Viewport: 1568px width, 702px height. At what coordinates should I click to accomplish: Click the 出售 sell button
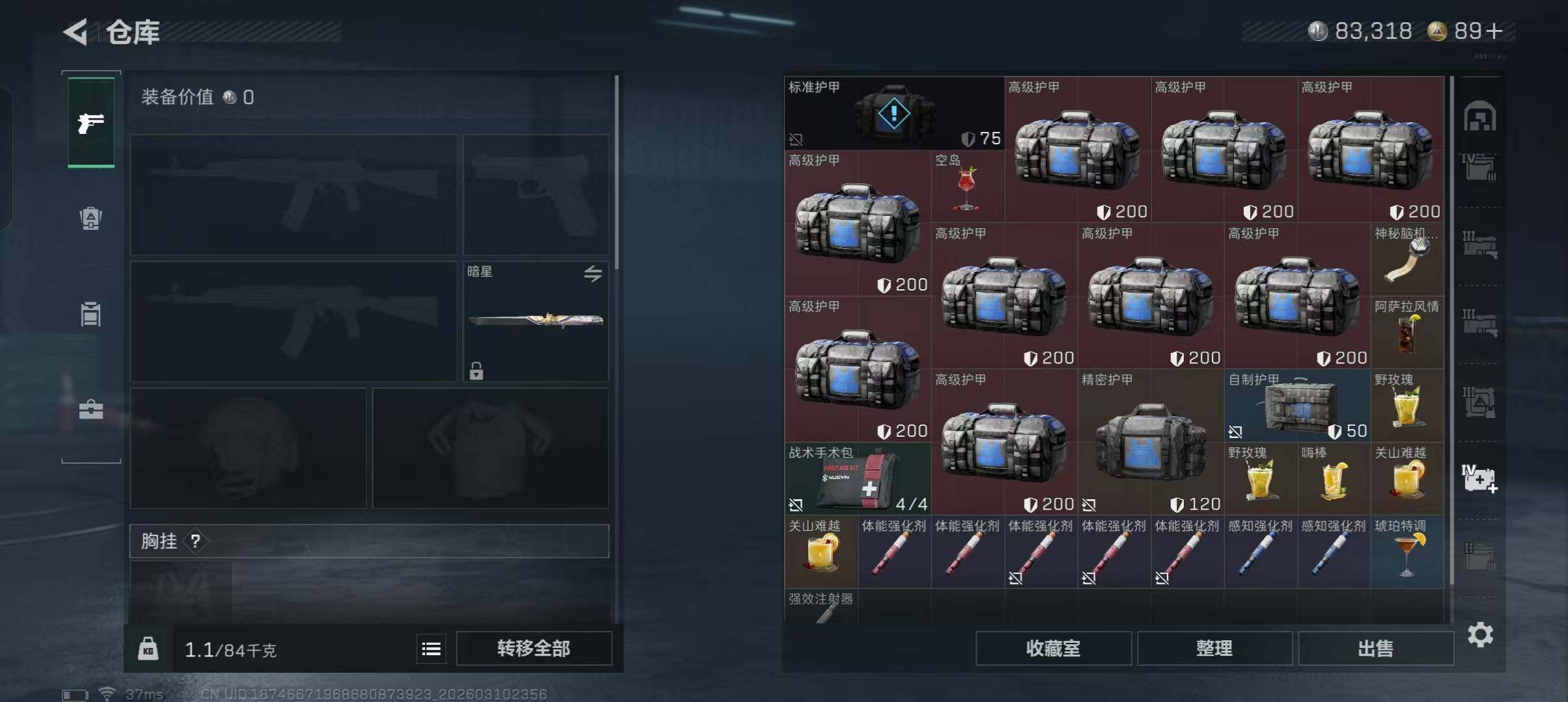click(x=1376, y=648)
